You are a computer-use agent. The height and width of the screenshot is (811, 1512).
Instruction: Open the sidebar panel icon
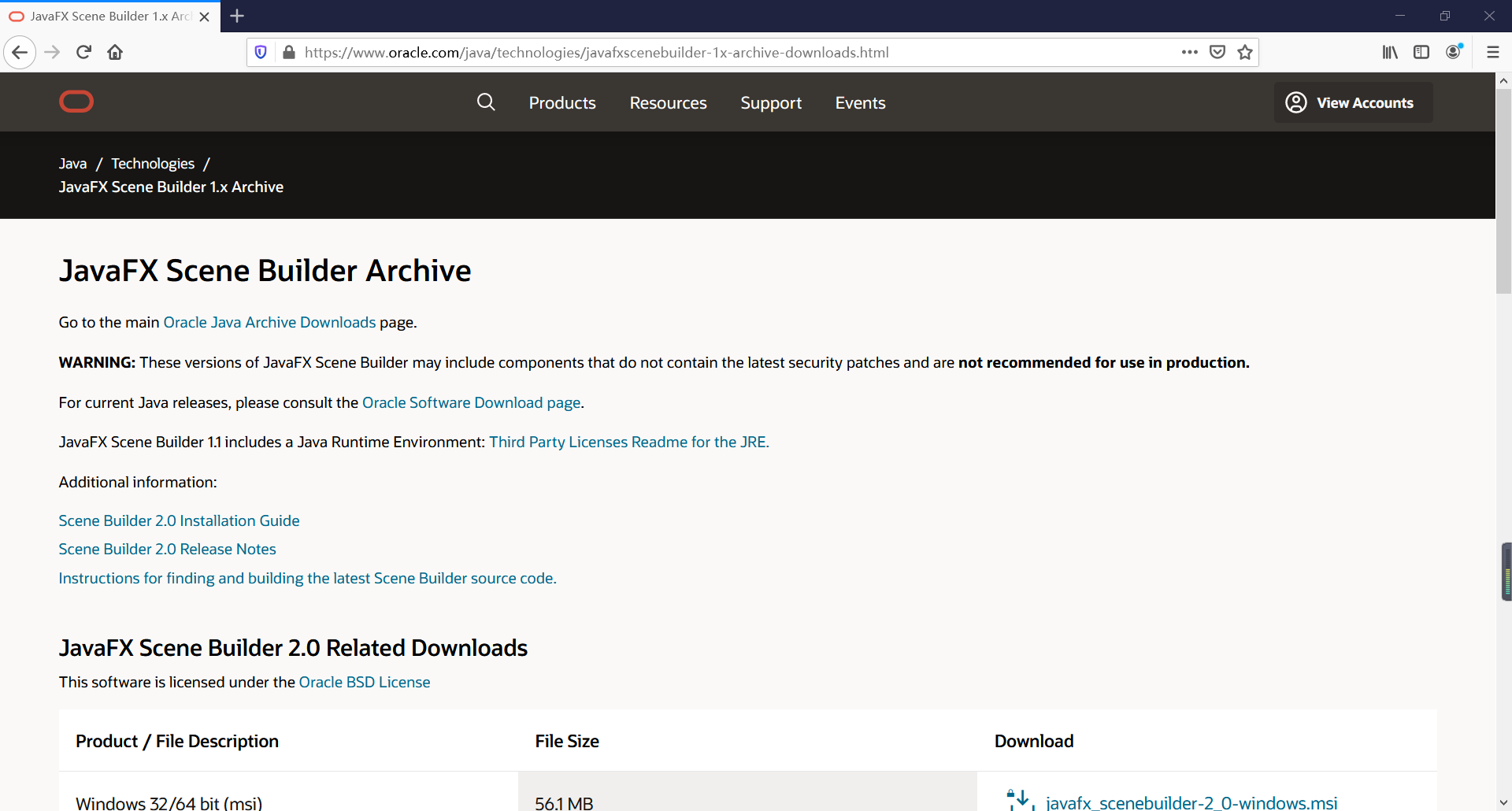(x=1422, y=52)
